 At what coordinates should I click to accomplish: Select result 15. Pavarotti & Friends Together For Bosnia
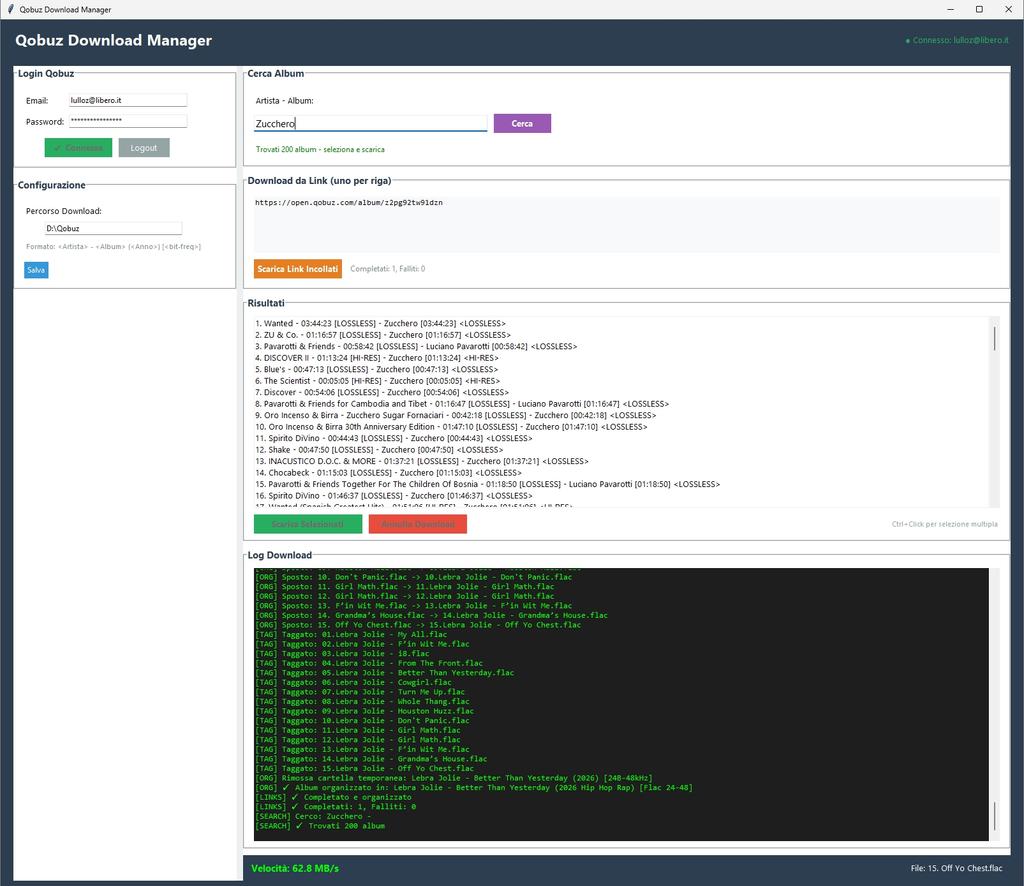[488, 484]
